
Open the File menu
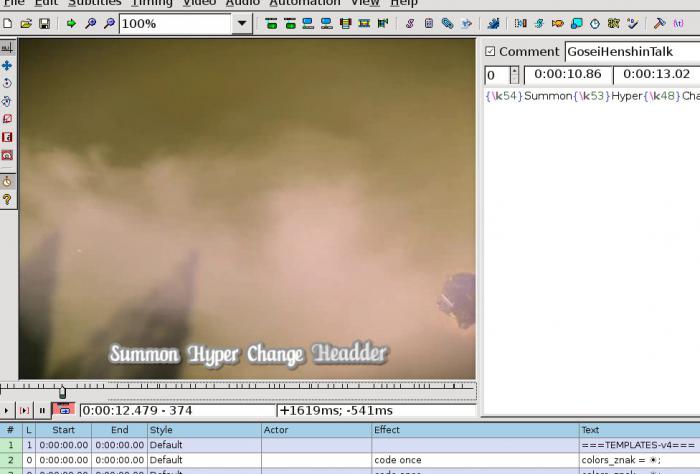(14, 3)
